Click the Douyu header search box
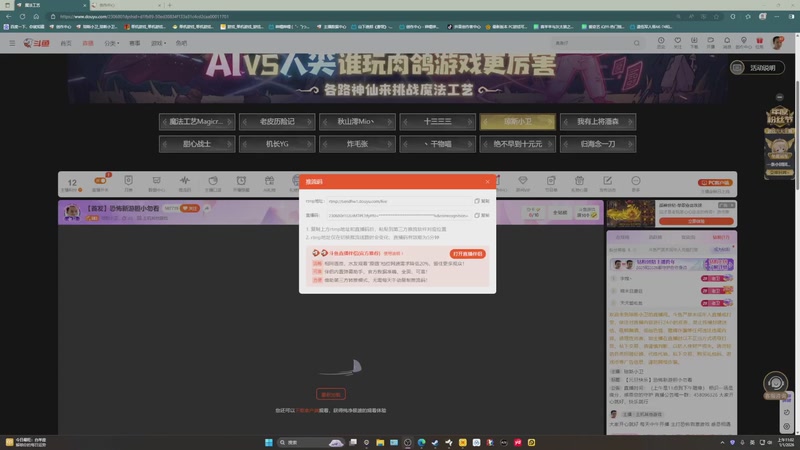Viewport: 800px width, 450px height. [x=592, y=43]
